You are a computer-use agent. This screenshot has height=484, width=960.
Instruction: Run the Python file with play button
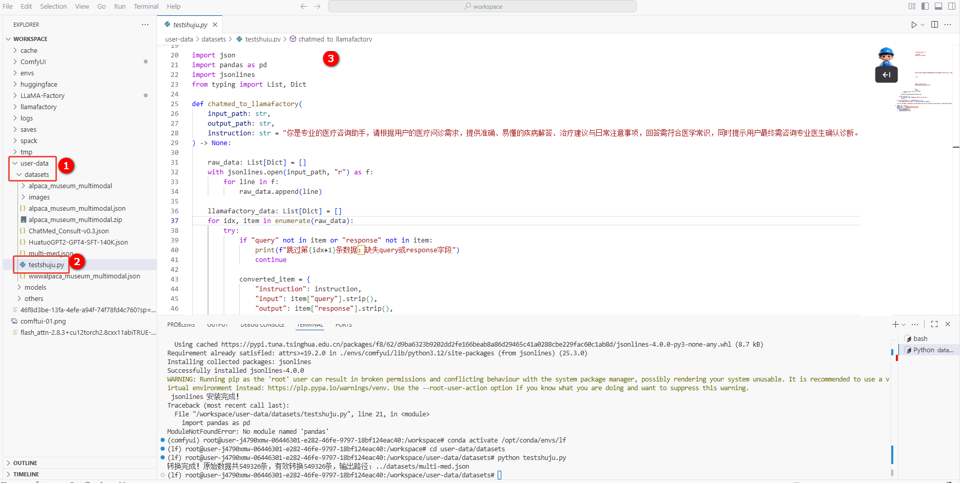tap(913, 25)
